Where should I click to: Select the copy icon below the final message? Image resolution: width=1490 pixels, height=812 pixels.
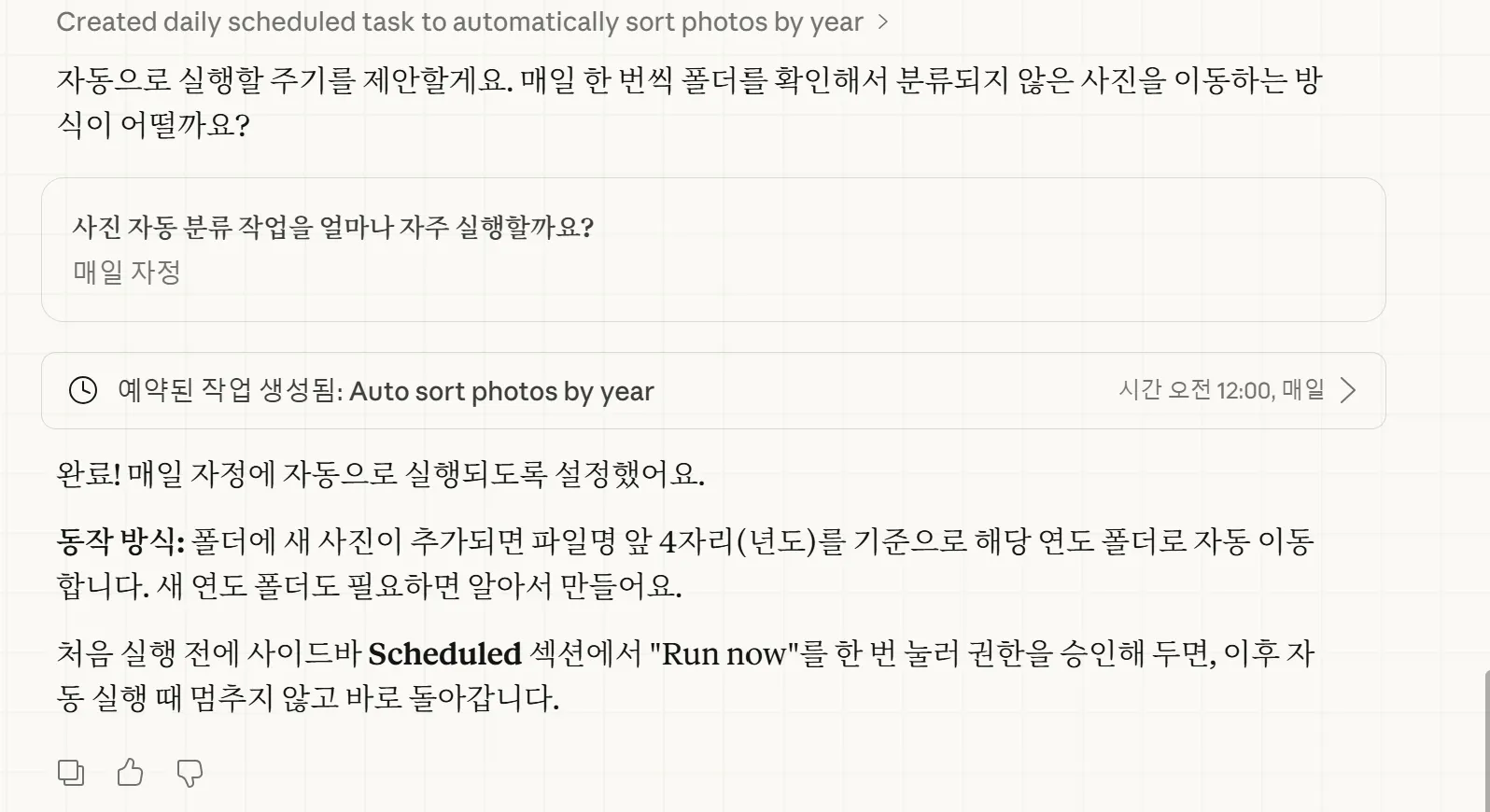(x=71, y=773)
